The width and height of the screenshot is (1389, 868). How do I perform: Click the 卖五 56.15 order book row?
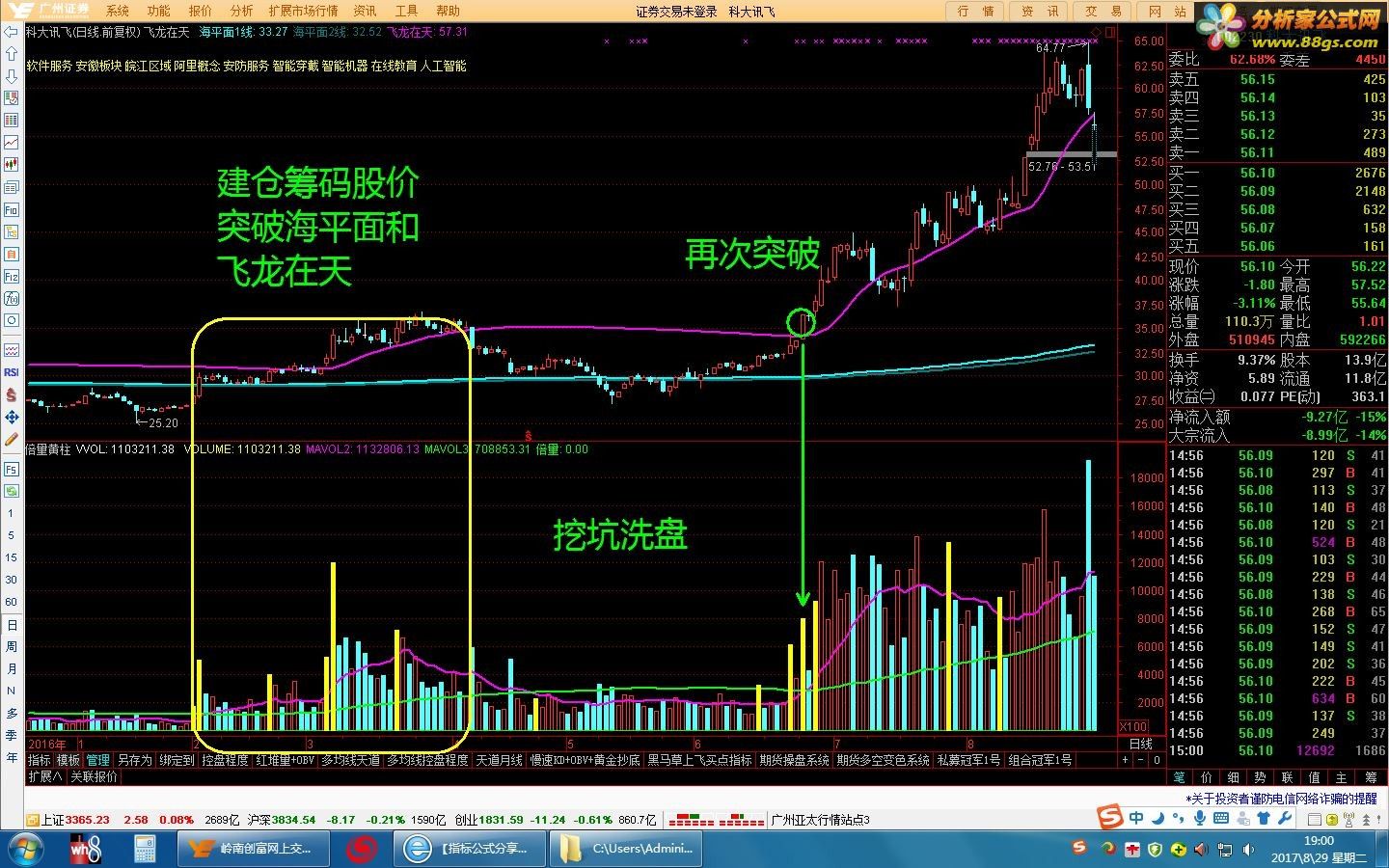point(1277,79)
